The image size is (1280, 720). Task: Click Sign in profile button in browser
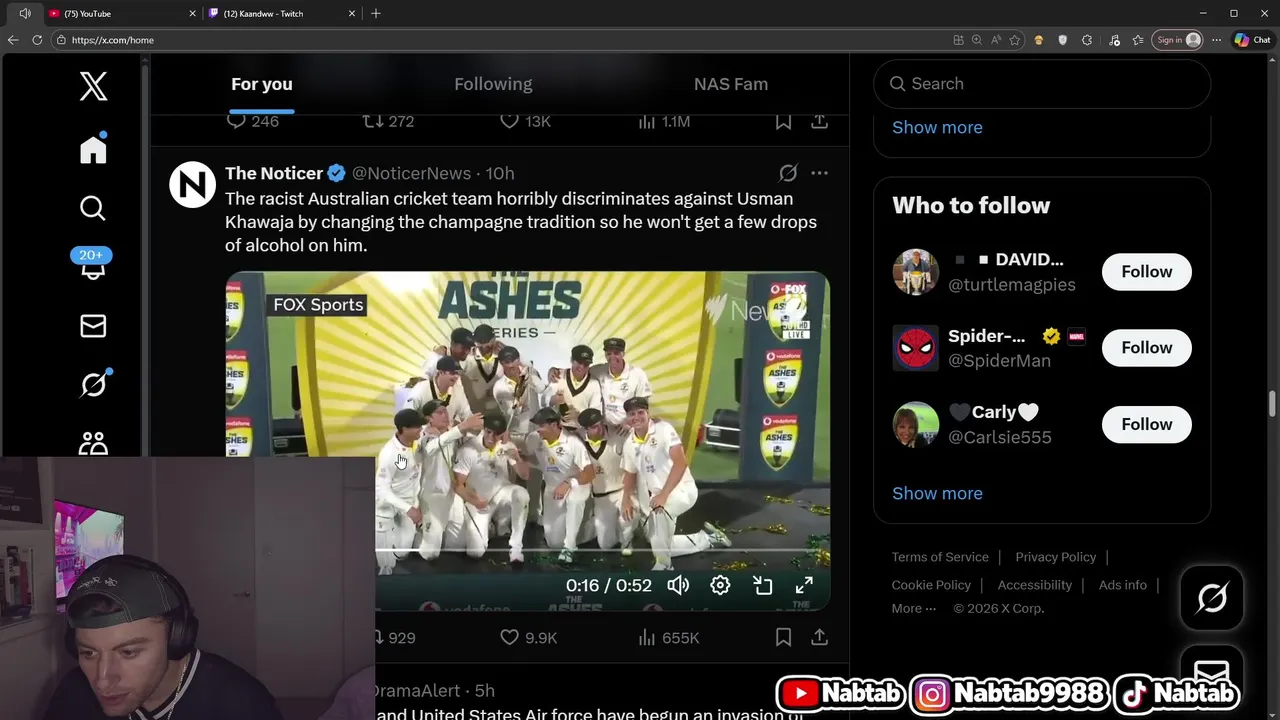tap(1177, 40)
